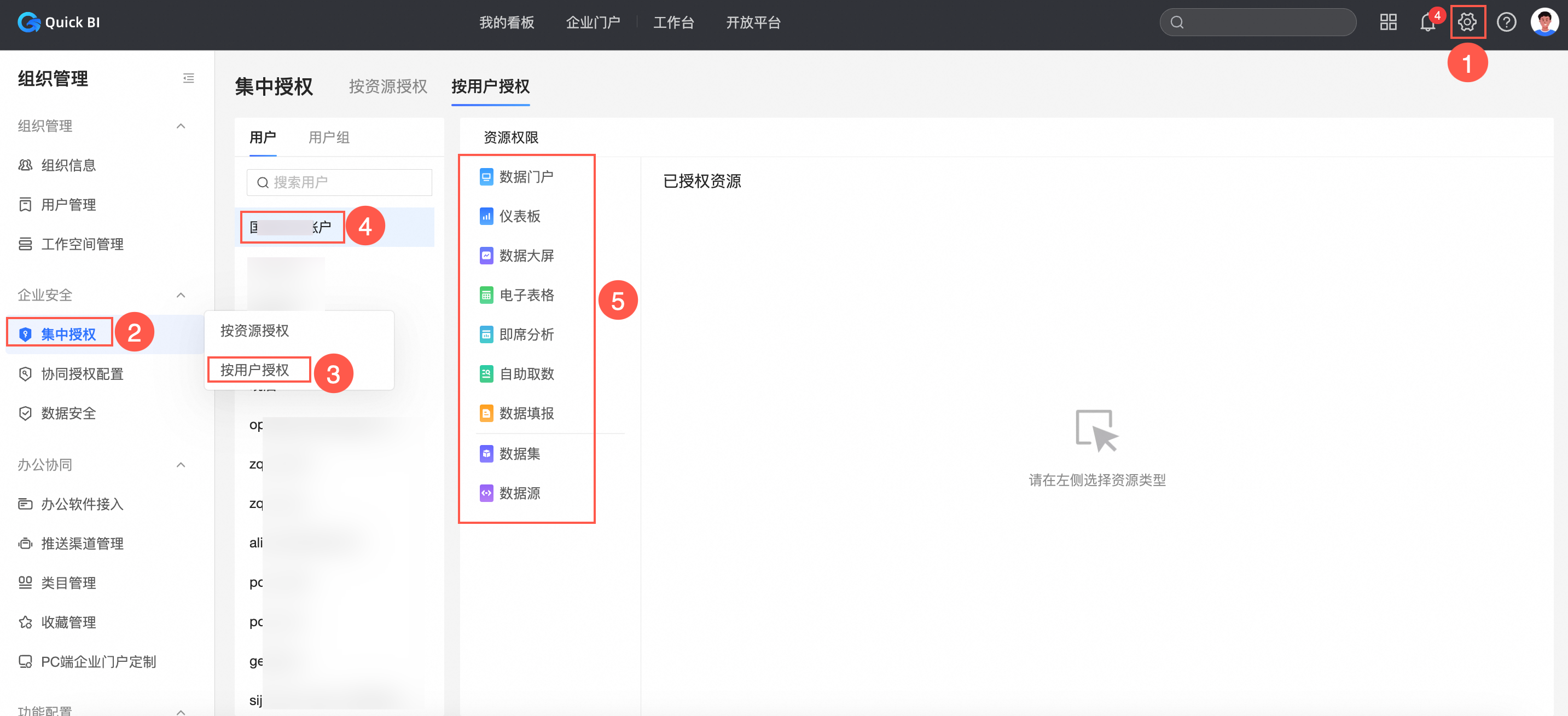
Task: Click the help question mark icon
Action: coord(1506,22)
